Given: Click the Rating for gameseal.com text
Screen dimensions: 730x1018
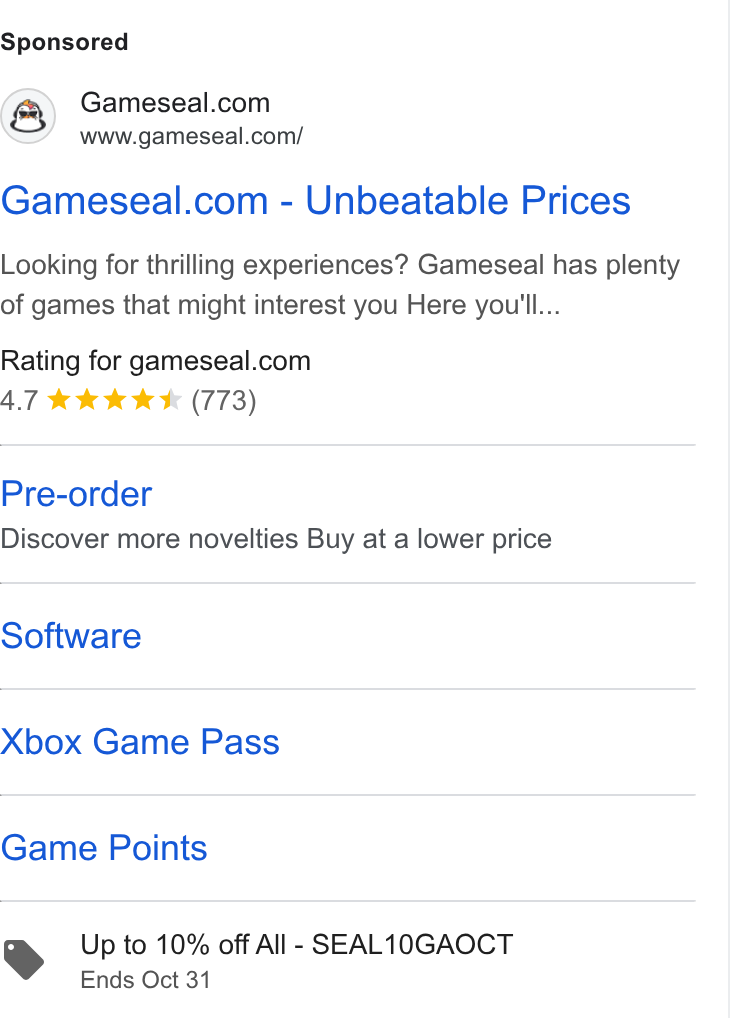Looking at the screenshot, I should [x=156, y=361].
